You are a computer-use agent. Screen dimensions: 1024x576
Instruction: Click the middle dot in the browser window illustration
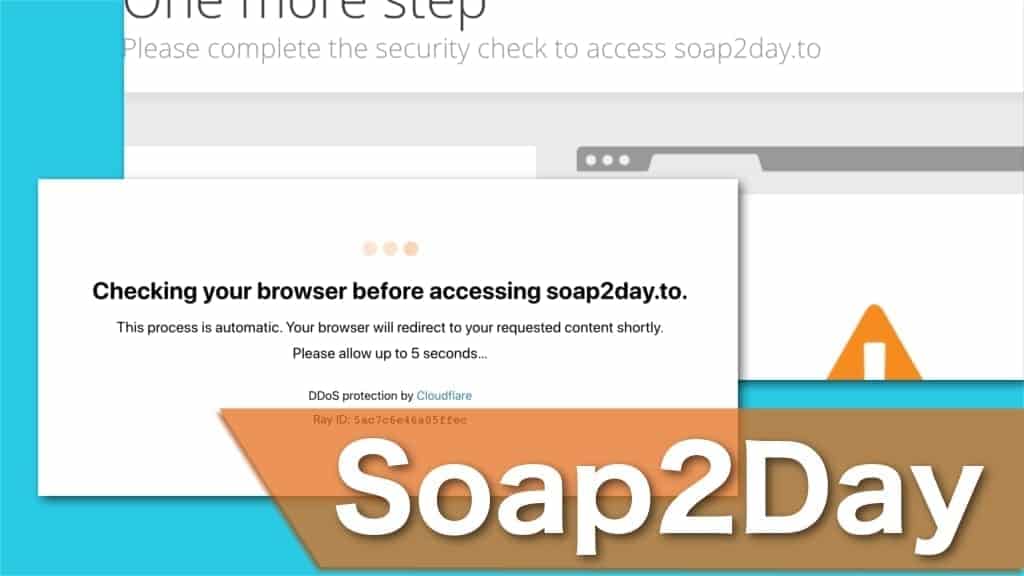point(607,160)
